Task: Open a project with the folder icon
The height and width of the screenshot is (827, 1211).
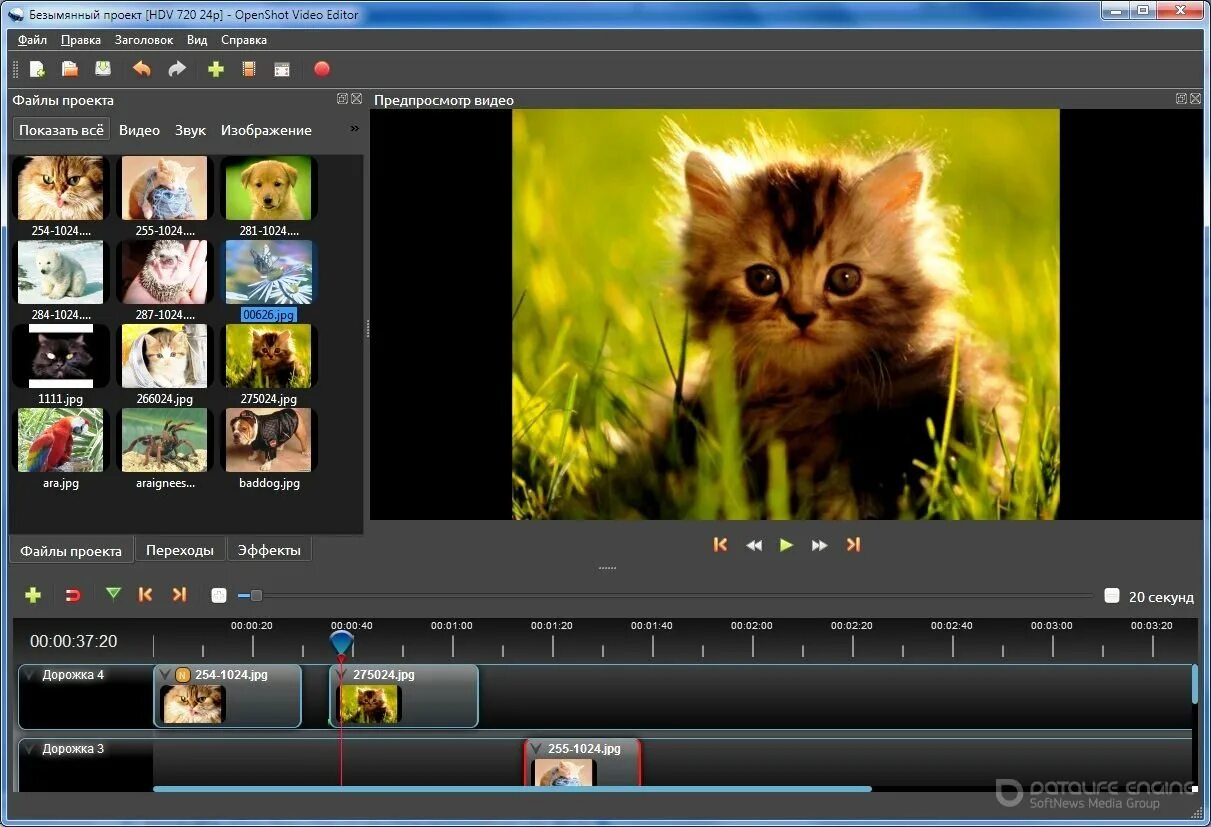Action: [70, 69]
